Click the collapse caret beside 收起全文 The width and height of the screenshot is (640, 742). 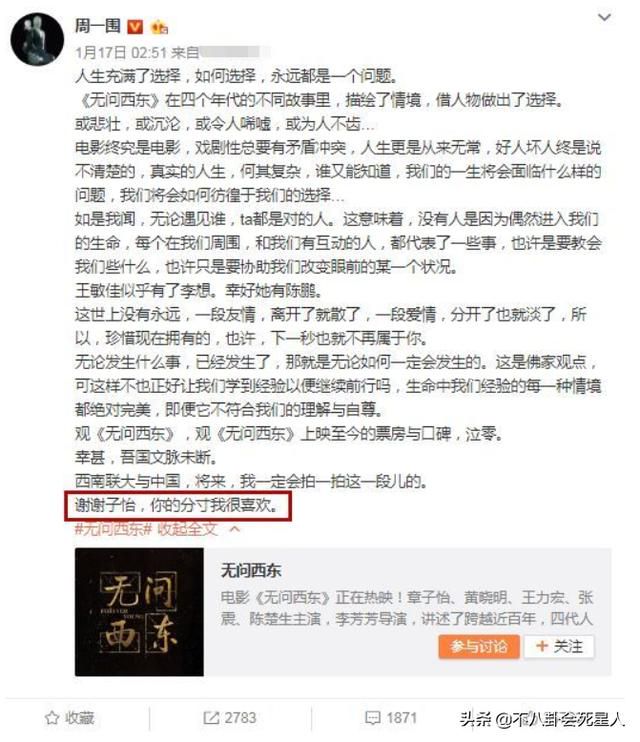pyautogui.click(x=234, y=529)
